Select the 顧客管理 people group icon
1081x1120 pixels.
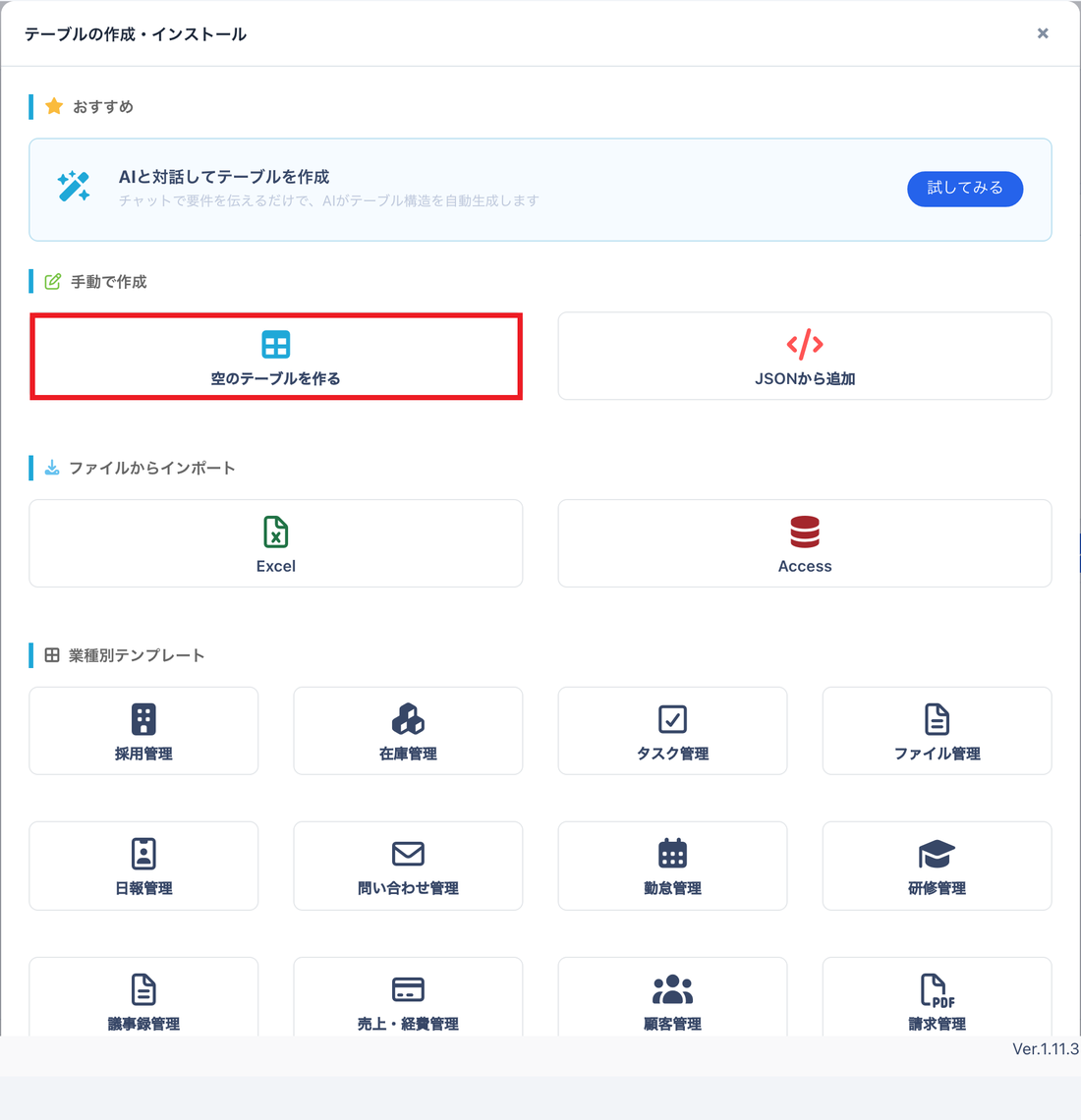point(672,989)
